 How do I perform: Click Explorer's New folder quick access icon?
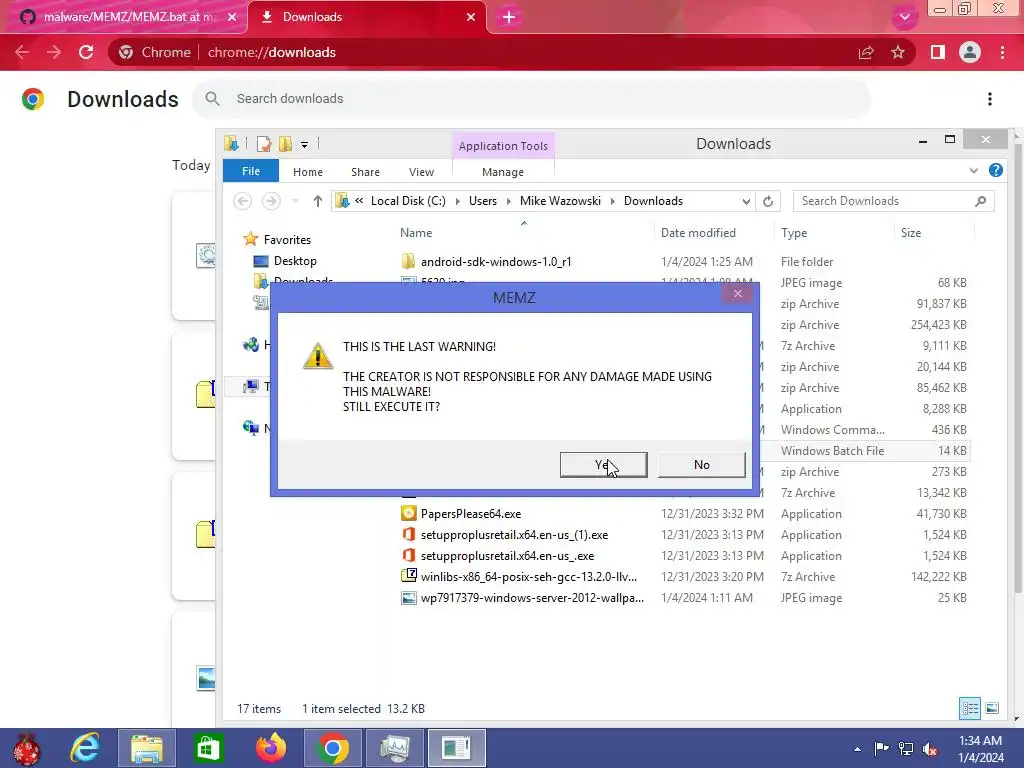[x=285, y=144]
